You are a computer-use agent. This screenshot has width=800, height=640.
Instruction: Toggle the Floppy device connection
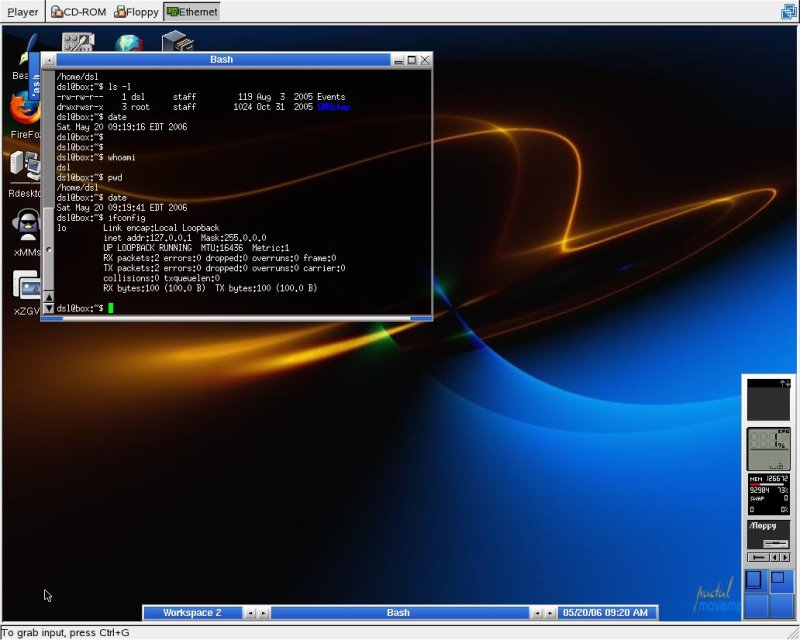[x=138, y=12]
